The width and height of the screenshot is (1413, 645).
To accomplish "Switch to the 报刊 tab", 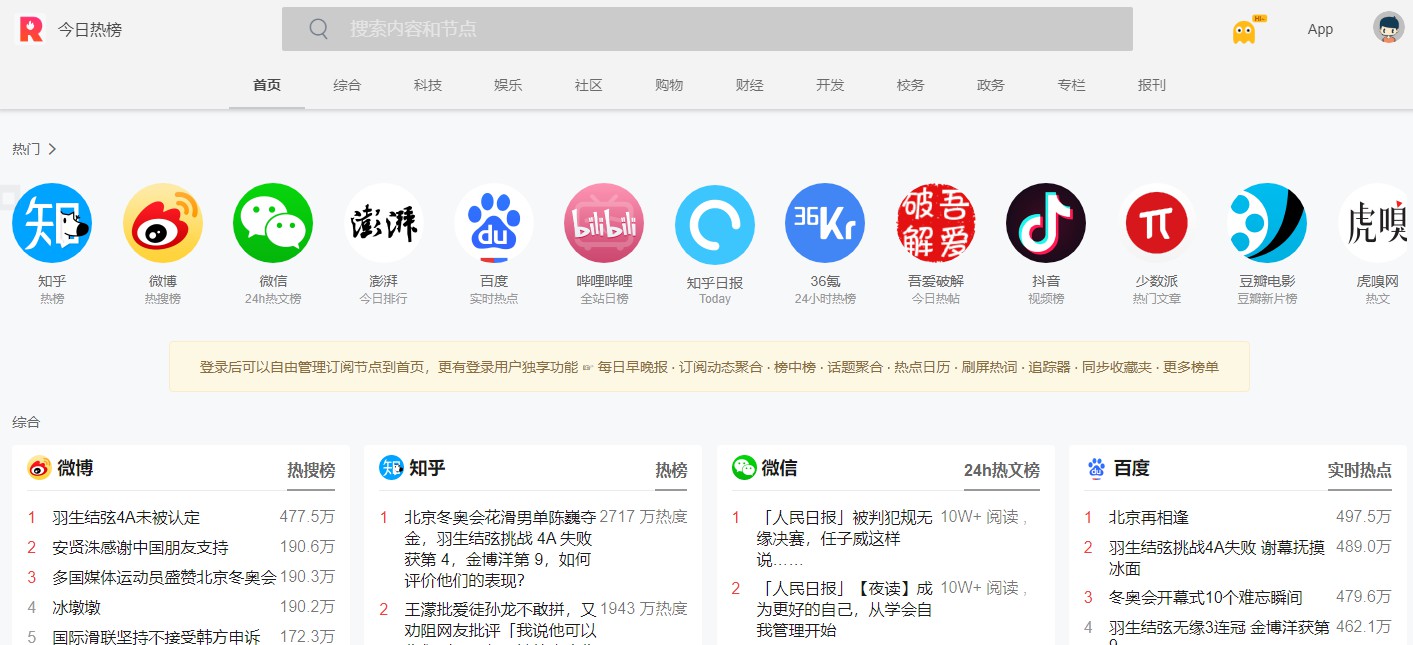I will tap(1152, 85).
